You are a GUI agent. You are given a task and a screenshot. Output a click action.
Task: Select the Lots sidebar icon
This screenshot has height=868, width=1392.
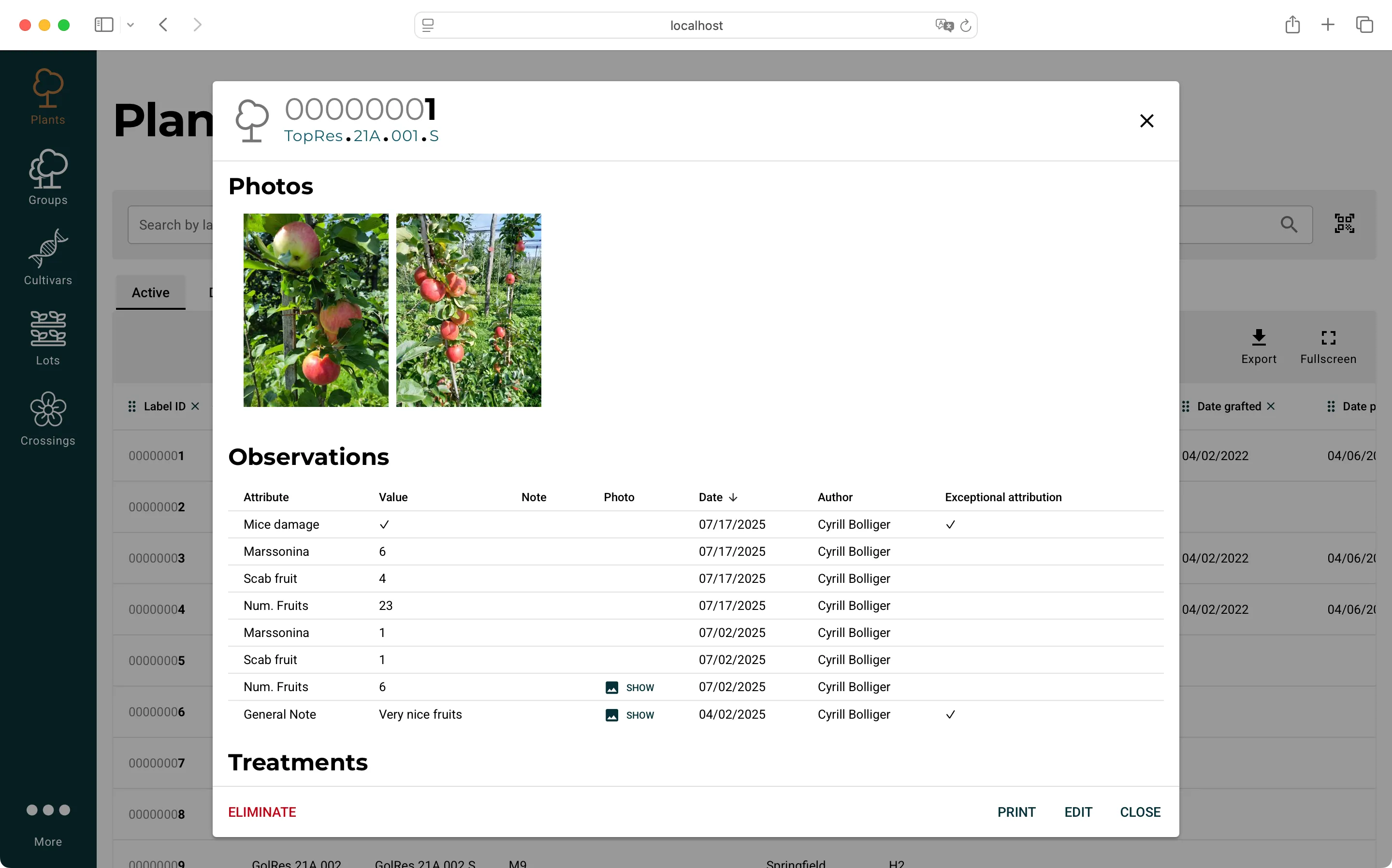48,337
